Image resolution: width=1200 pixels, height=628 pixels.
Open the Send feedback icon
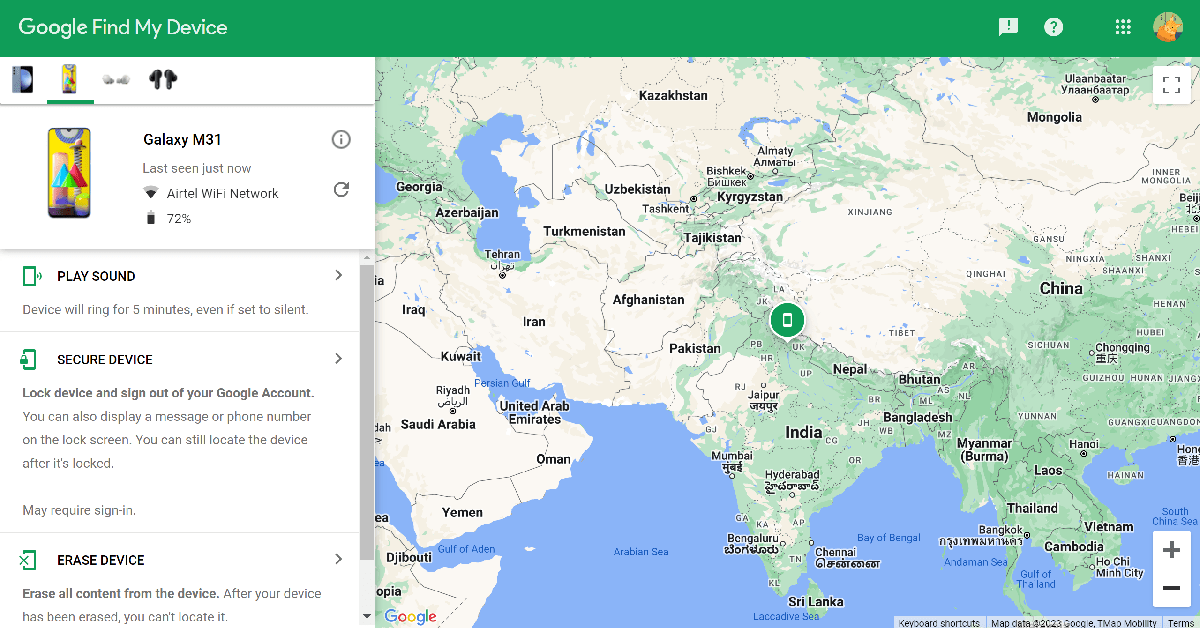click(1008, 26)
